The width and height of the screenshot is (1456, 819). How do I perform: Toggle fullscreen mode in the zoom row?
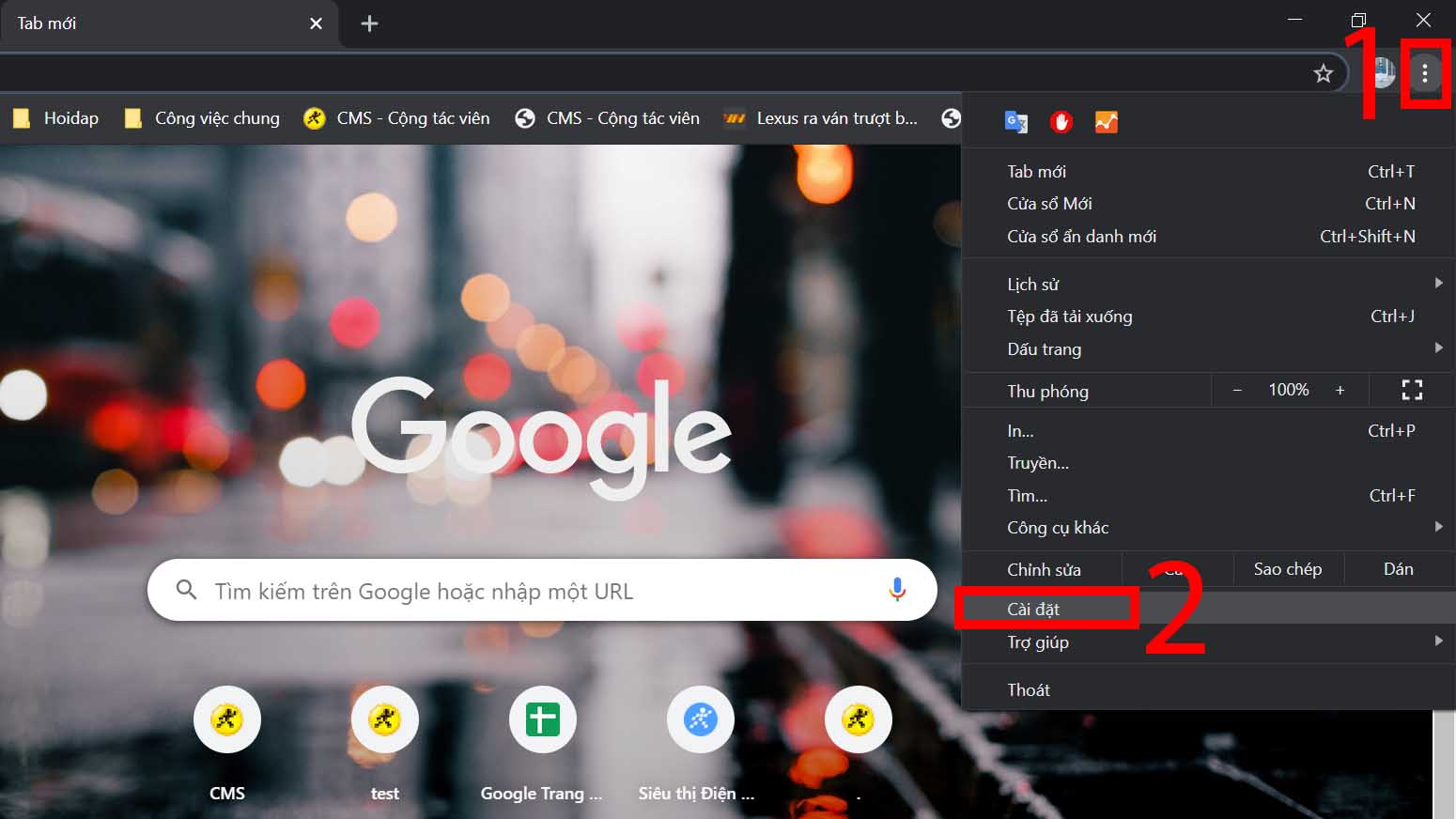pos(1412,390)
